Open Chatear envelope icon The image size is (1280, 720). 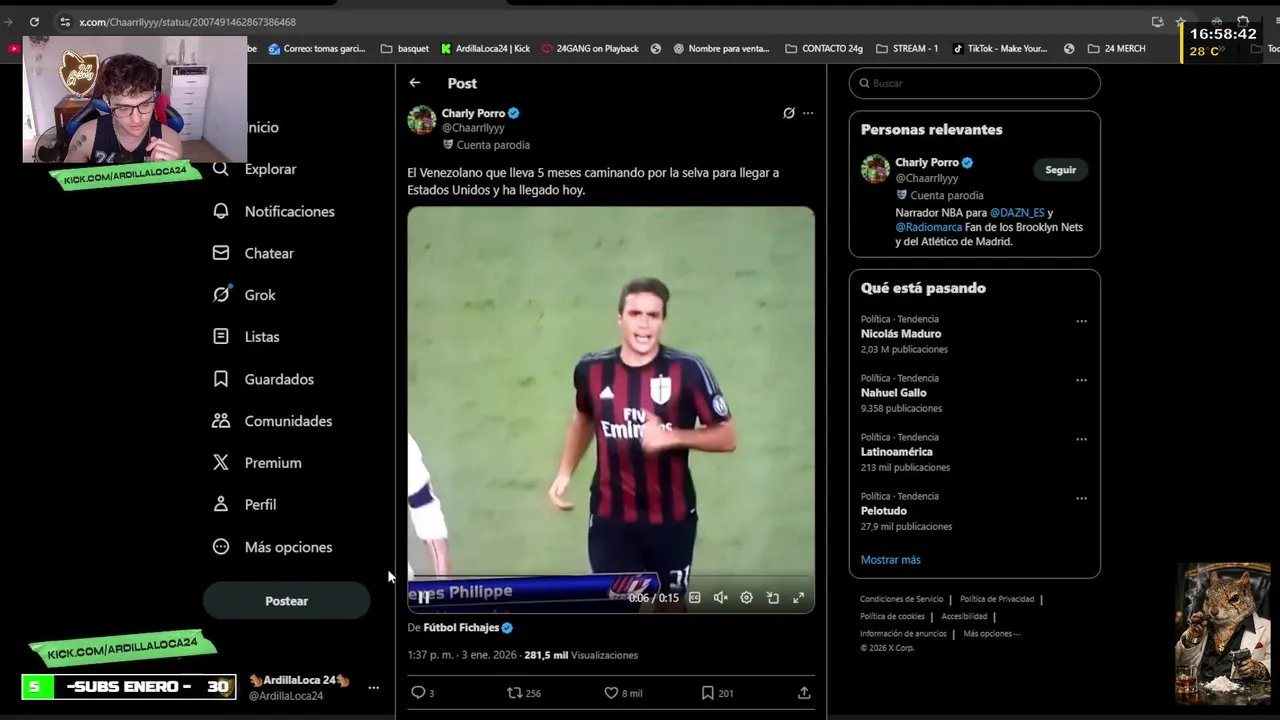click(221, 253)
